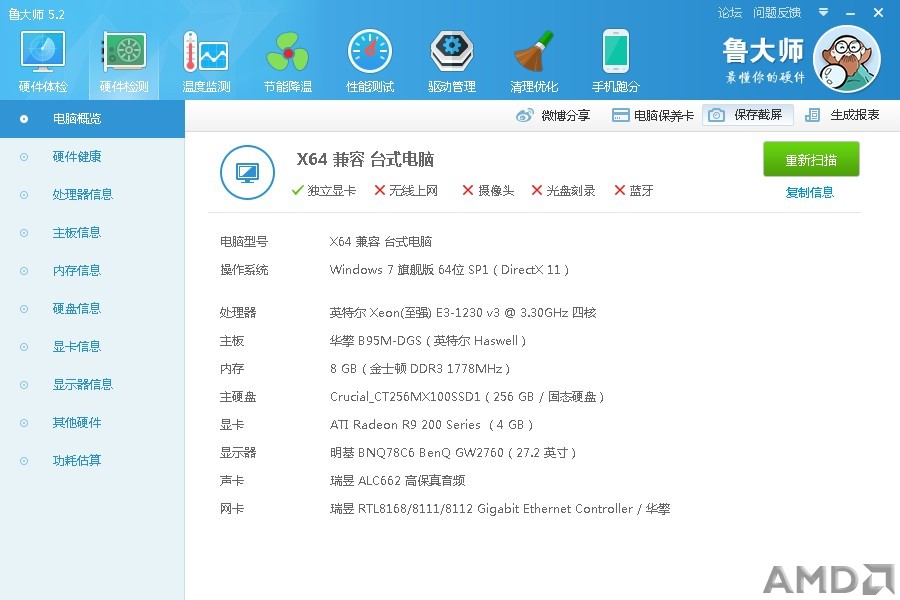Minimize the 鲁大师 window
Screen dimensions: 900x600
(850, 13)
